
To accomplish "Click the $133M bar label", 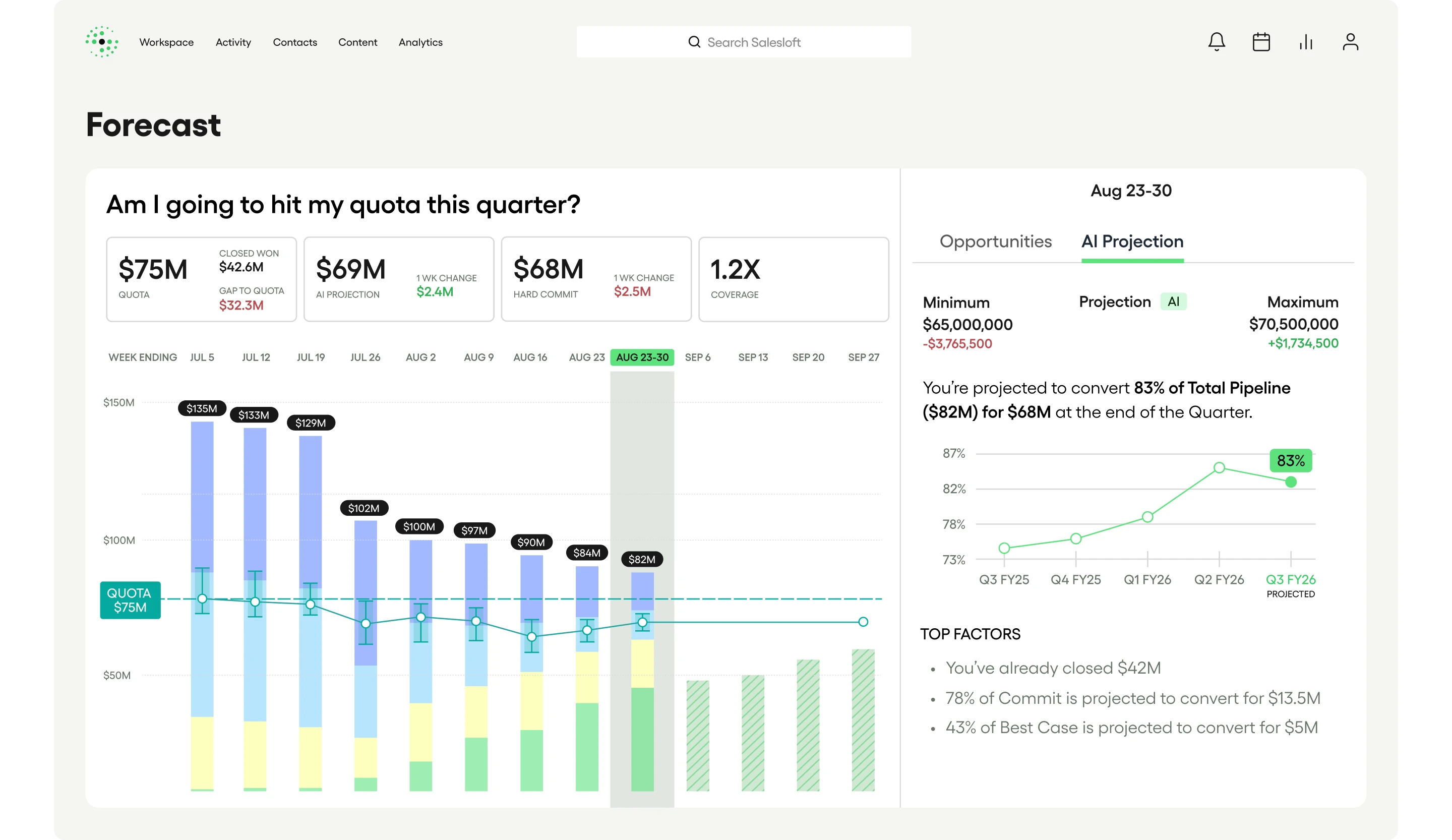I will coord(254,415).
